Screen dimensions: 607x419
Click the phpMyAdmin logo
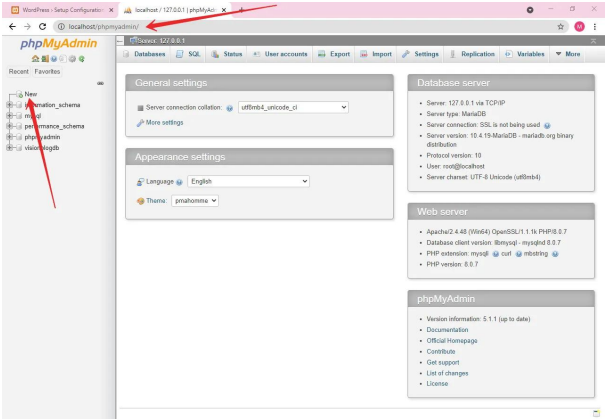(x=58, y=43)
